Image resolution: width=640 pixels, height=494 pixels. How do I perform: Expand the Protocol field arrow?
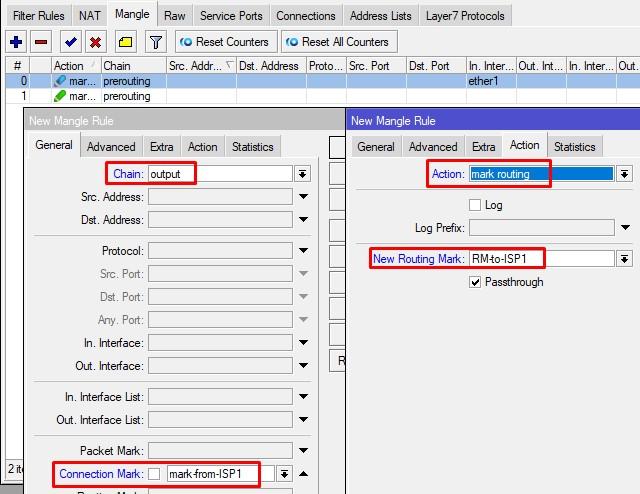(303, 251)
